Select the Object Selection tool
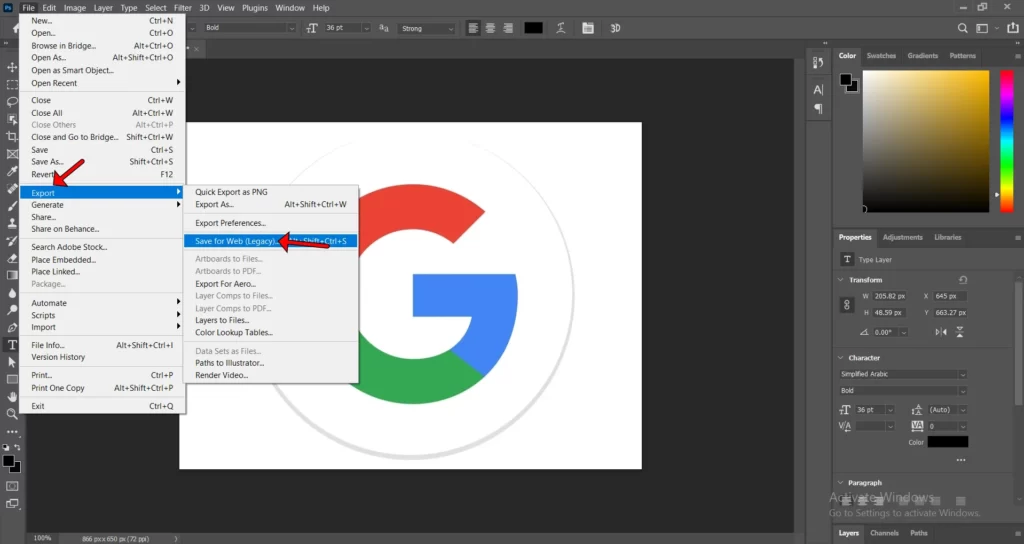 (x=12, y=120)
